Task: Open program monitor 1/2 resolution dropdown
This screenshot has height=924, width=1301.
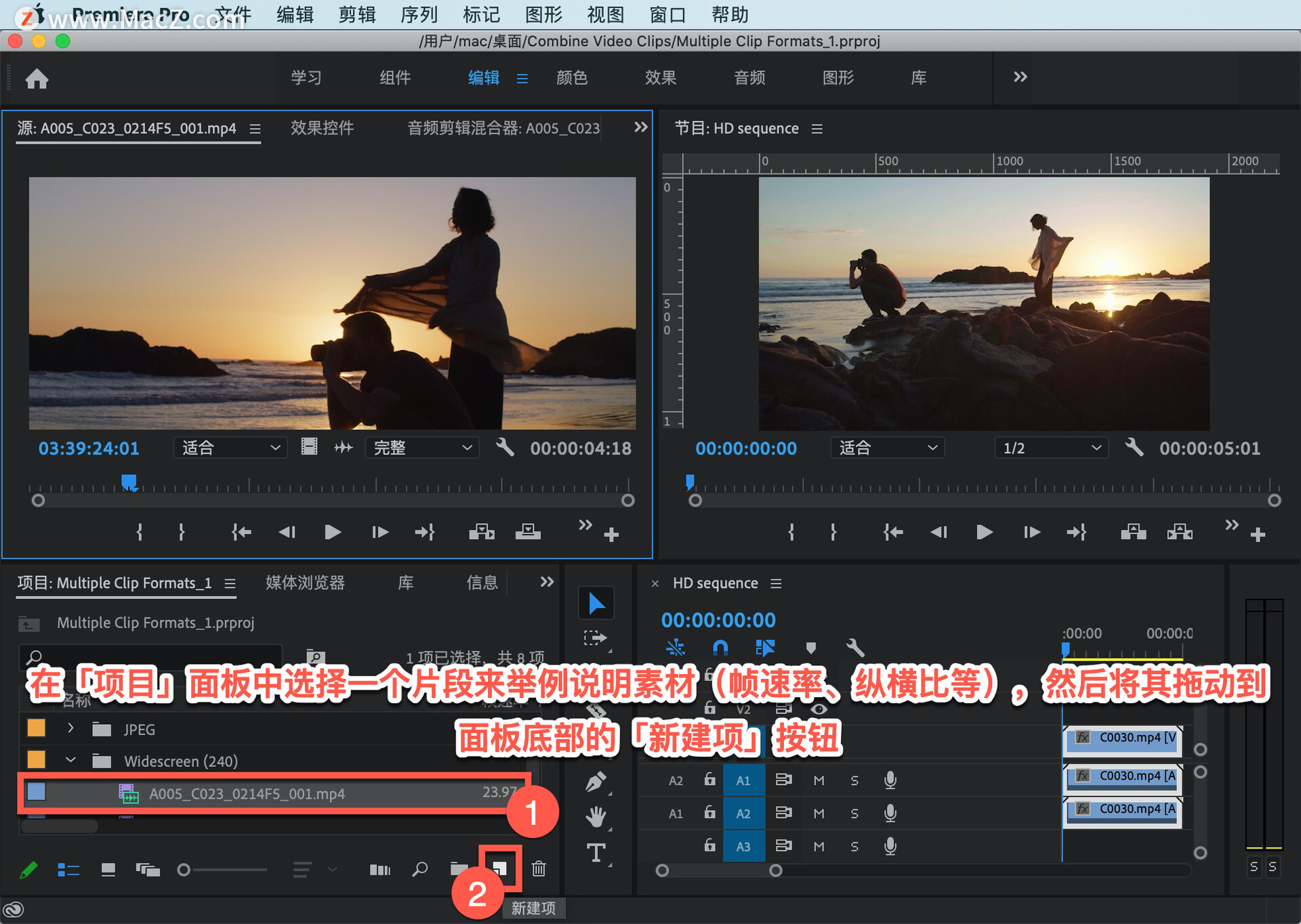Action: (x=1051, y=448)
